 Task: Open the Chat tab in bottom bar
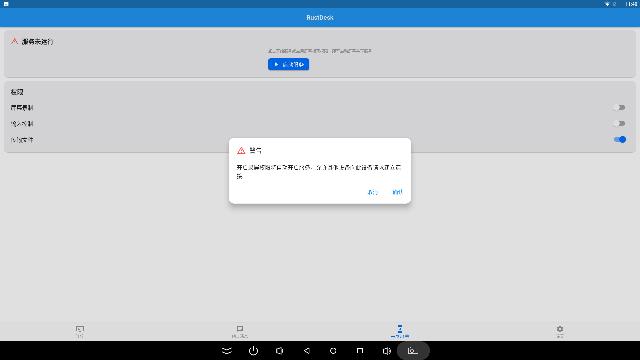(x=240, y=331)
